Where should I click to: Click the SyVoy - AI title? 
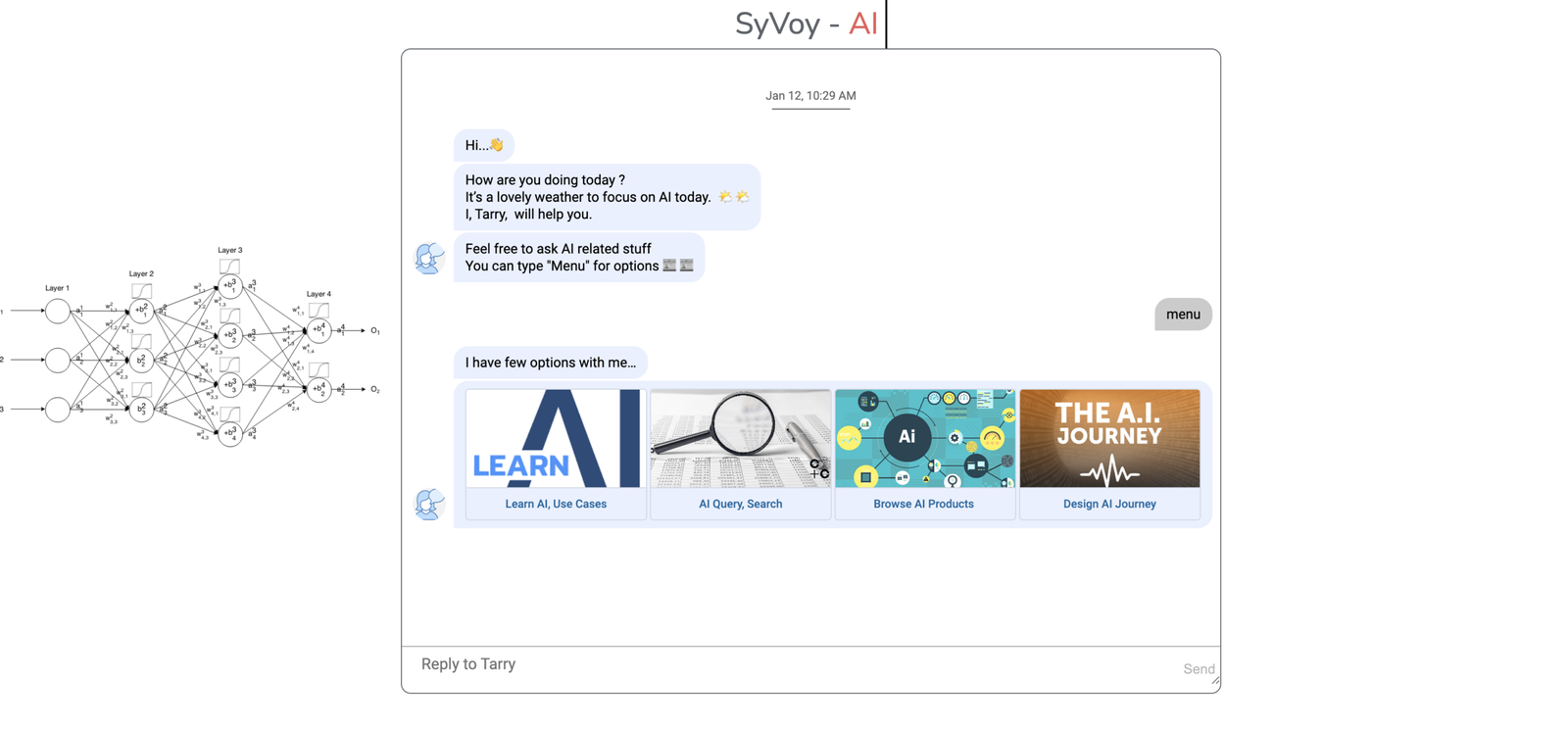coord(807,24)
